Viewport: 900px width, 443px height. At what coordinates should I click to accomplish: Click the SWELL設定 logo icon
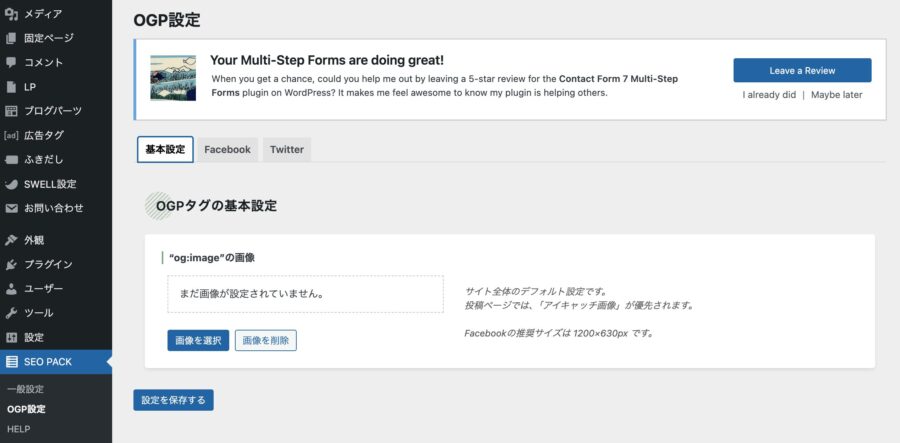11,184
